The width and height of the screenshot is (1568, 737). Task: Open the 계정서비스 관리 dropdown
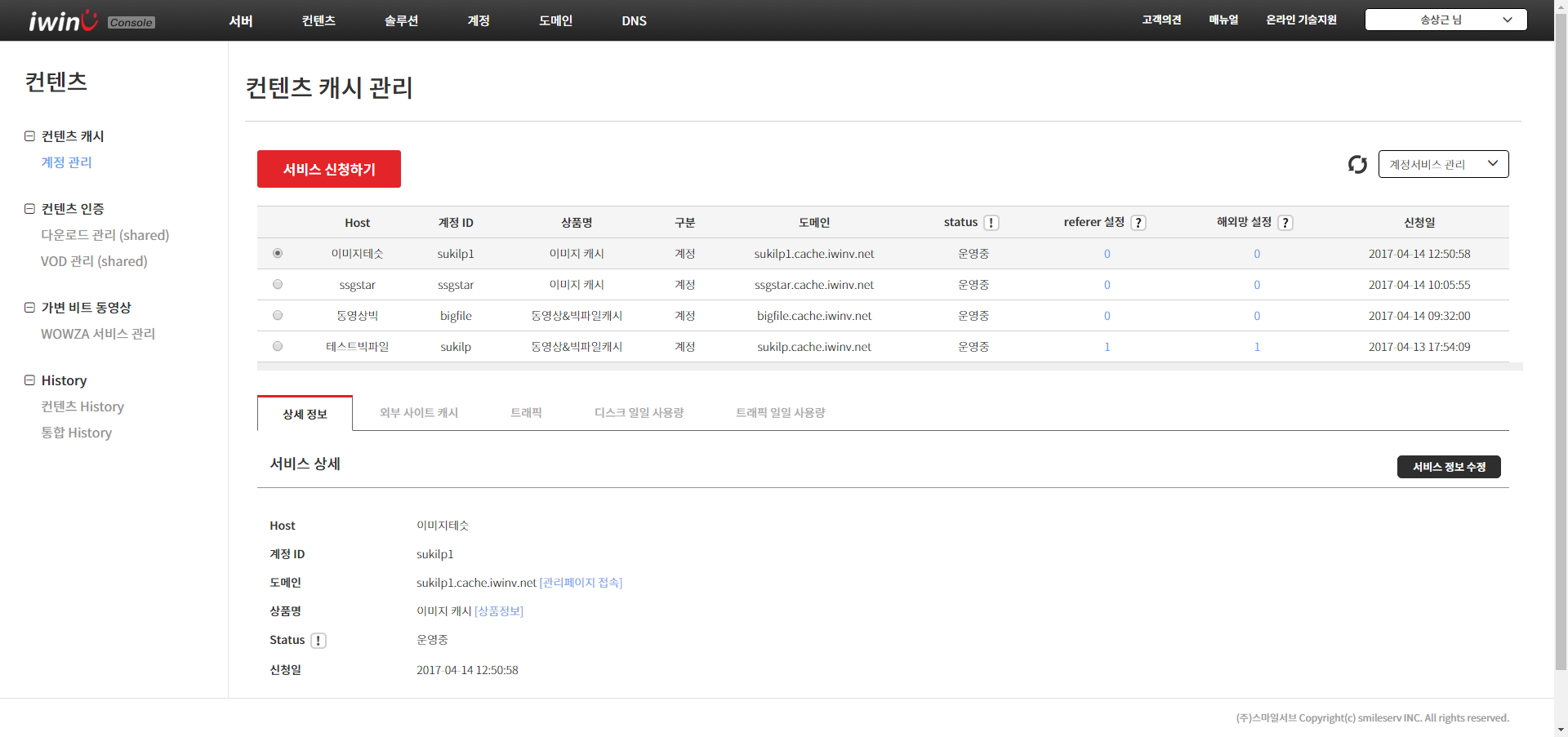coord(1443,164)
